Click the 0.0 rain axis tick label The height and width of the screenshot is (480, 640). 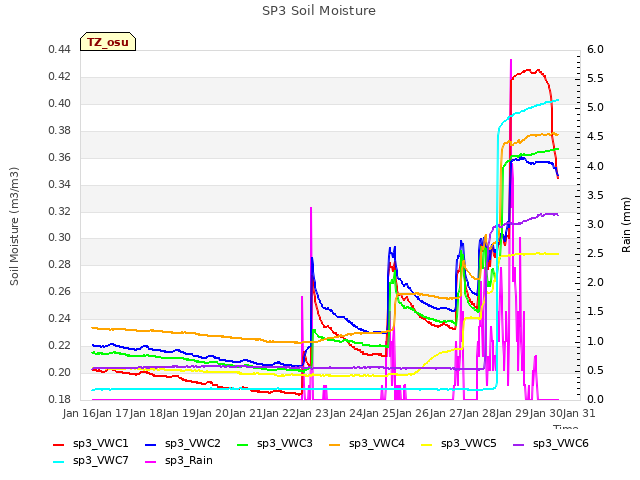(x=595, y=399)
